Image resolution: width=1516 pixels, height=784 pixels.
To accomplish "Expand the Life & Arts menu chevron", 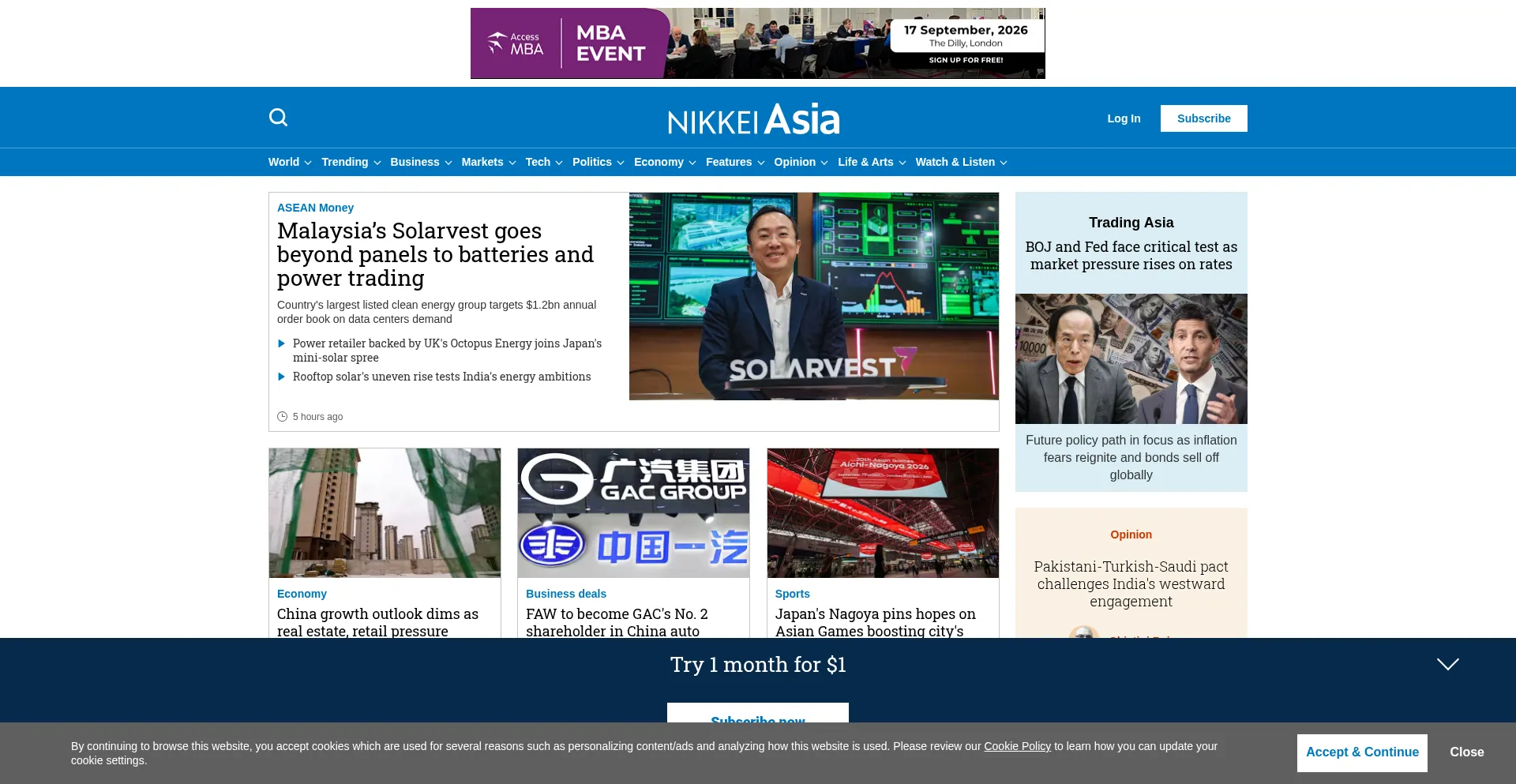I will pos(902,163).
